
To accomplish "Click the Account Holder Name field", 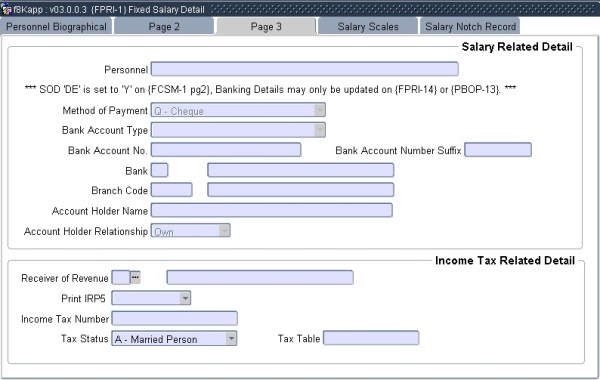I will click(272, 210).
